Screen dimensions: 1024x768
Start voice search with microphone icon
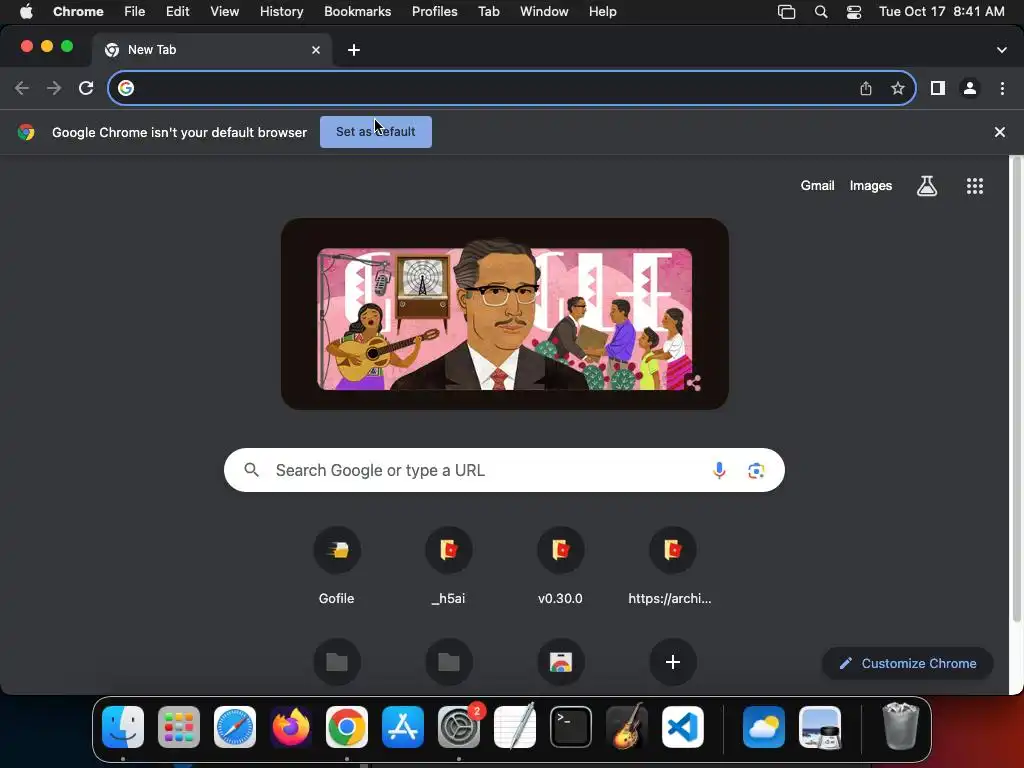(x=719, y=470)
